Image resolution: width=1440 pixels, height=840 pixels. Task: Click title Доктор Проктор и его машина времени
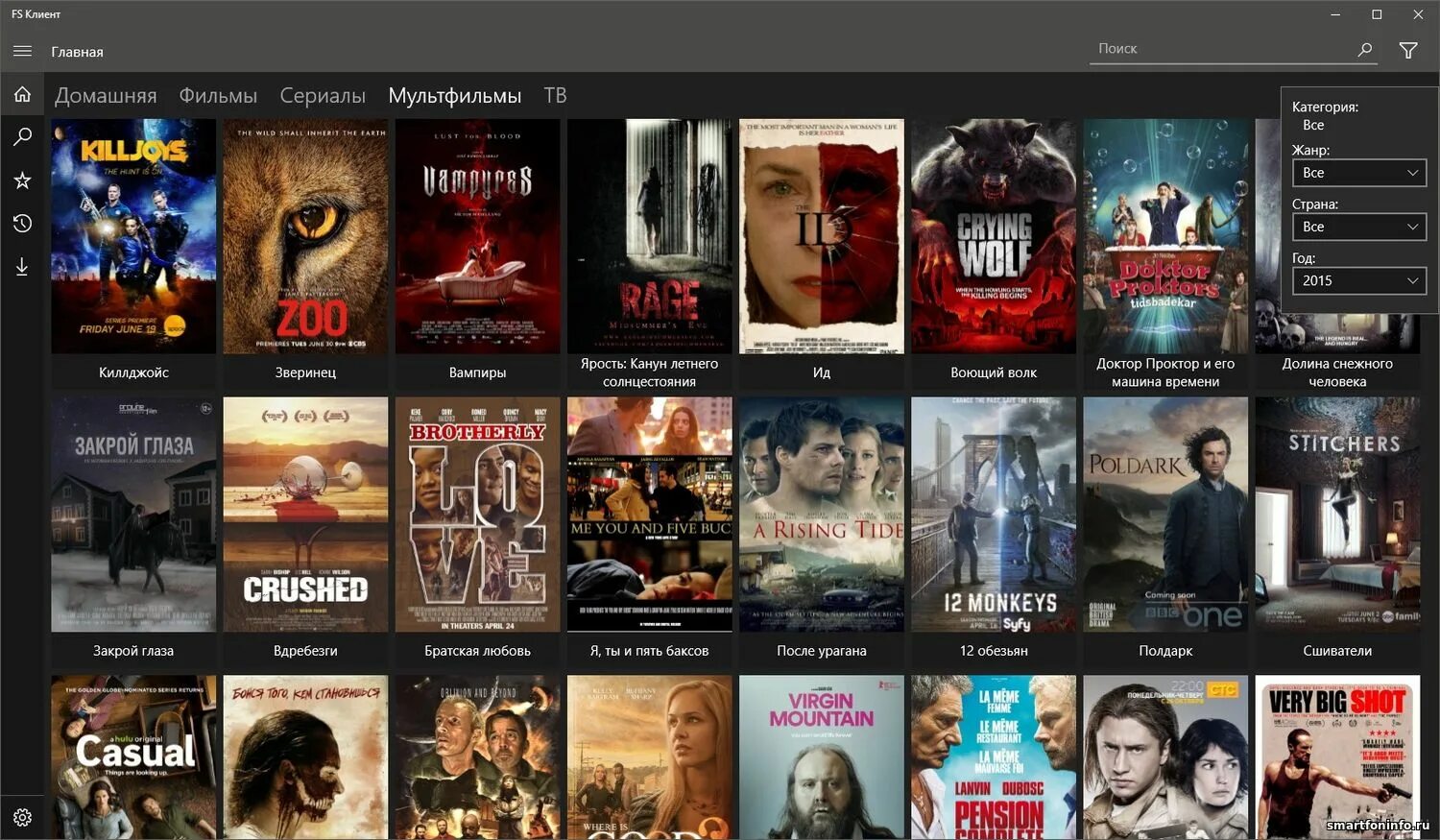pos(1165,372)
